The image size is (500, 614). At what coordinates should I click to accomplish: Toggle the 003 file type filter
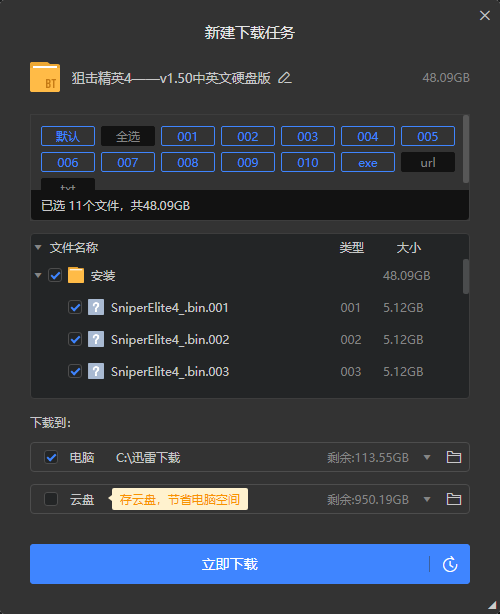(308, 136)
